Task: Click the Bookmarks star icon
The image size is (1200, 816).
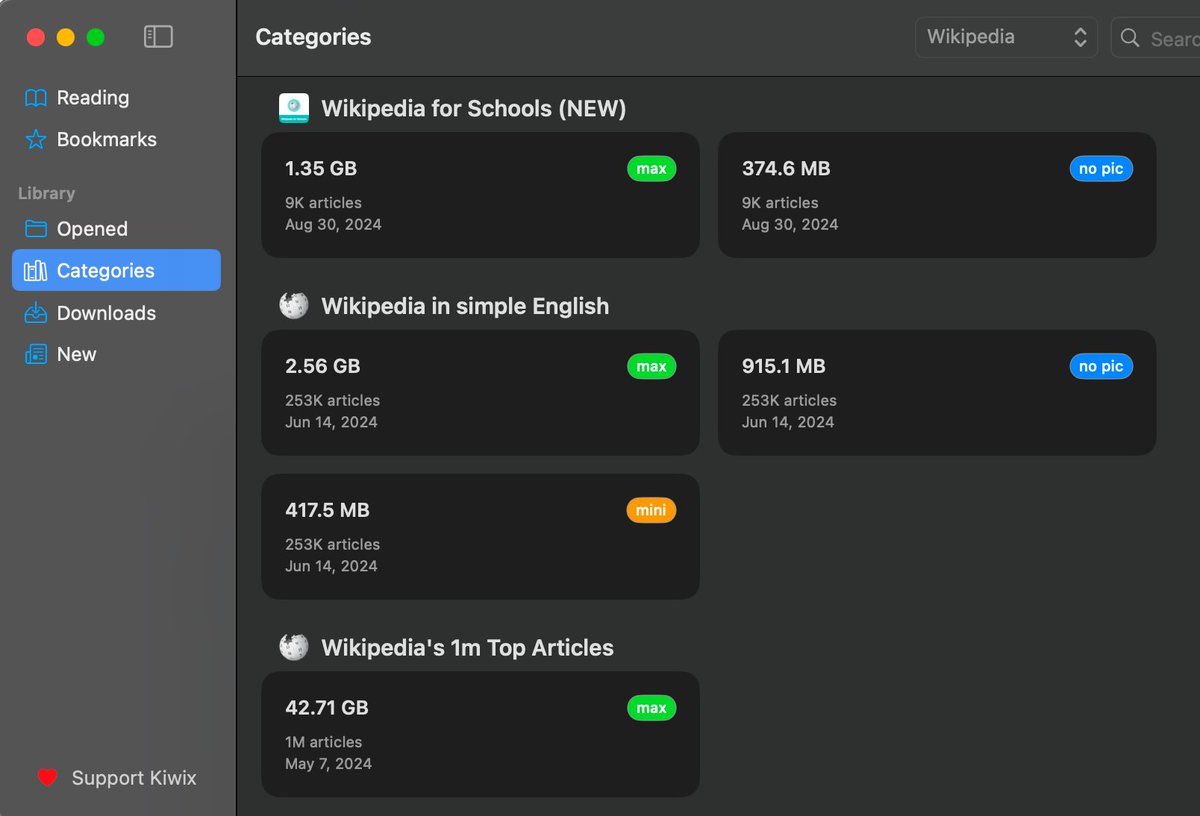Action: point(36,140)
